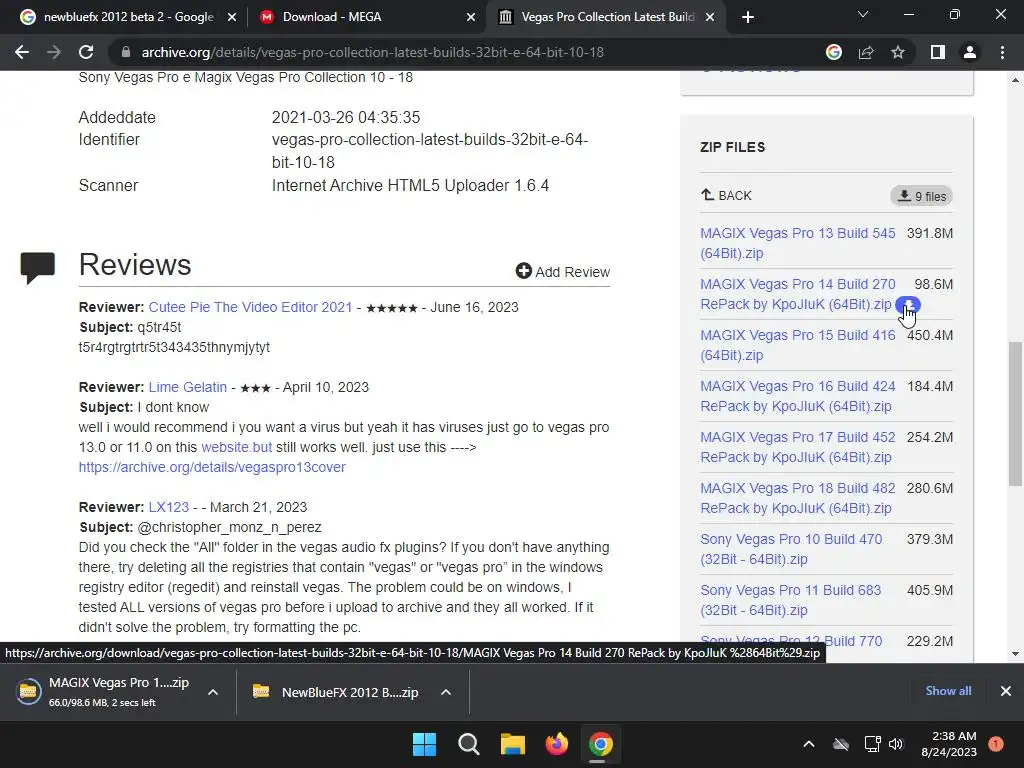This screenshot has height=768, width=1024.
Task: Click Show all downloads
Action: coord(948,691)
